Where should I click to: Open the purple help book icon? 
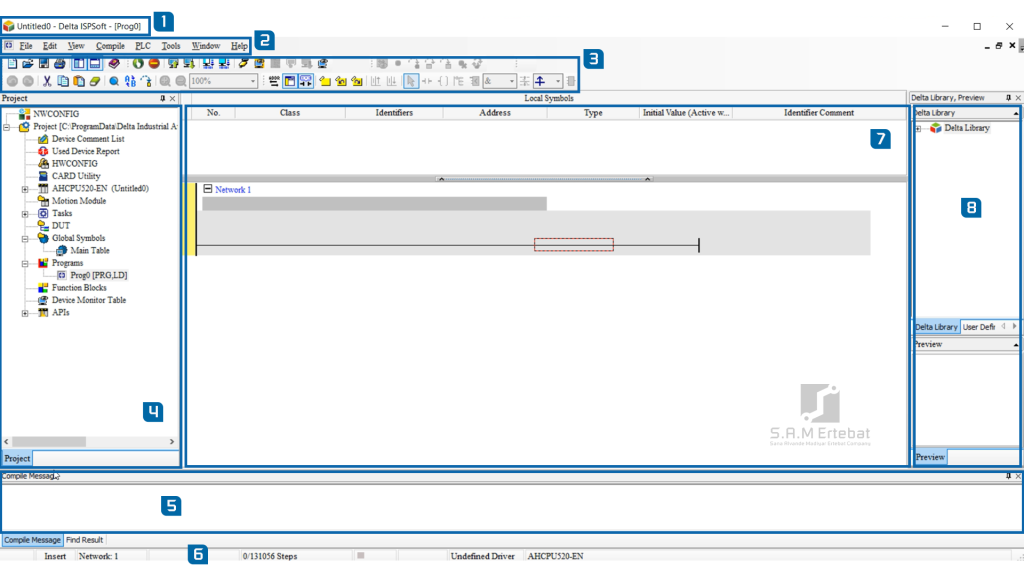click(x=114, y=63)
